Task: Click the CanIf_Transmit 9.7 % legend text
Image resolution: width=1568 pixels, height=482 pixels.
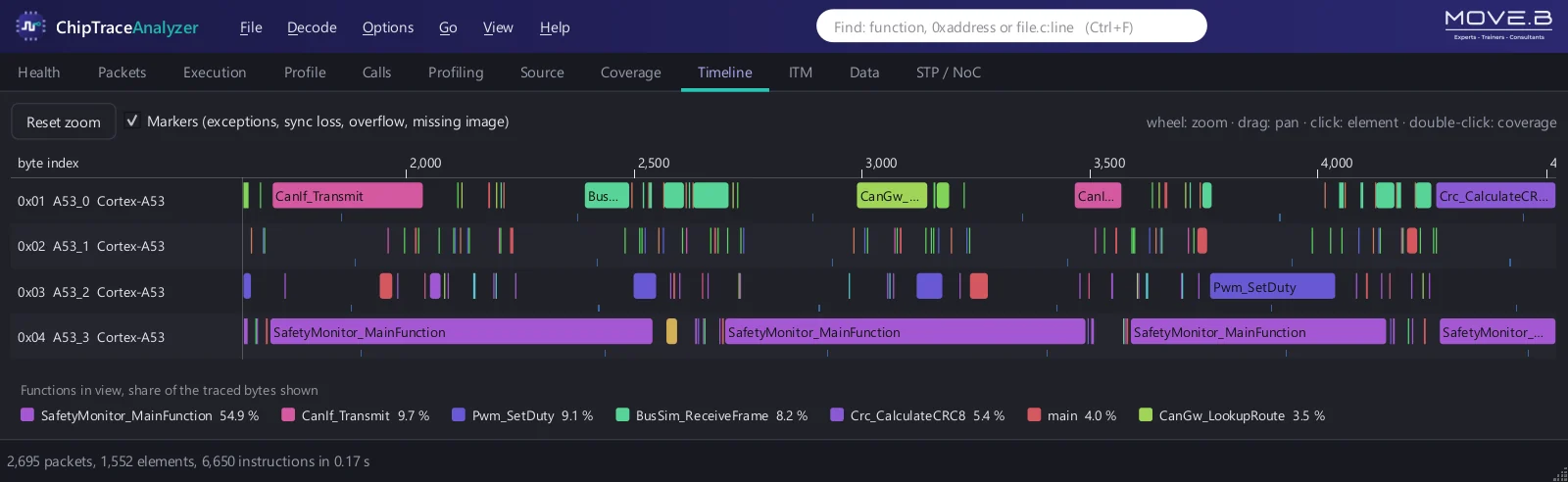Action: click(x=366, y=415)
